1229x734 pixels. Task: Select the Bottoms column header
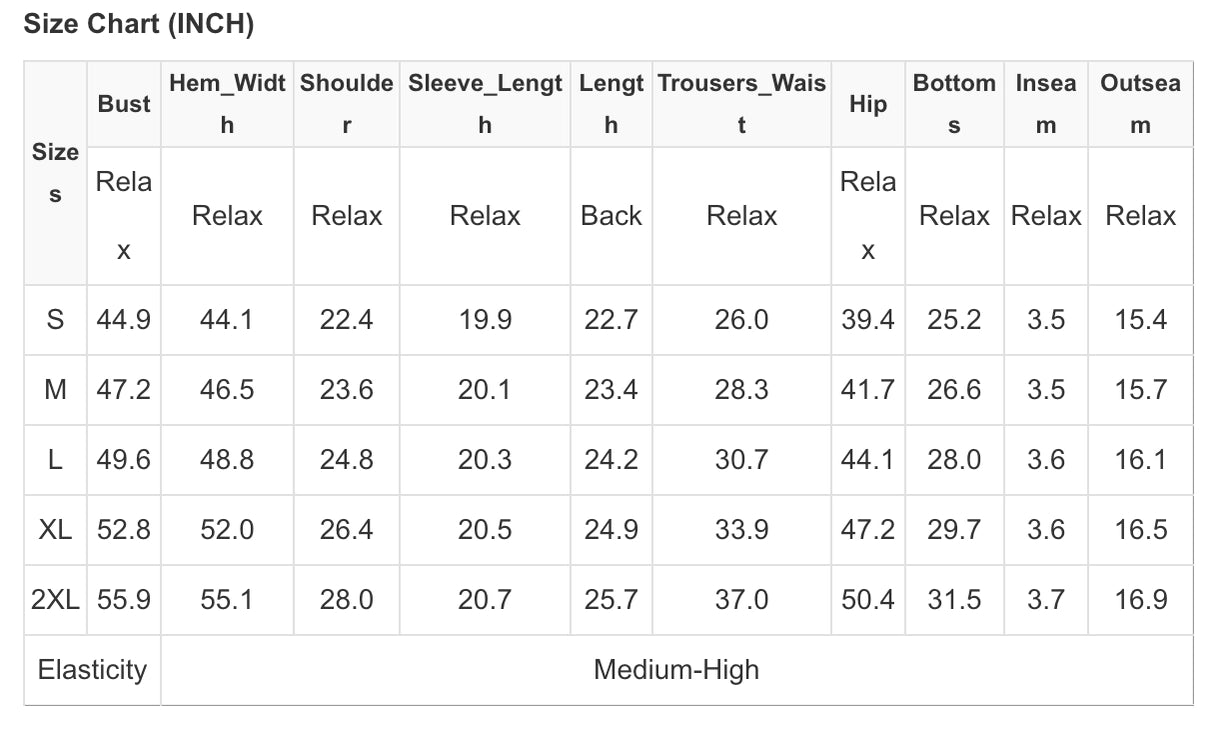coord(954,104)
